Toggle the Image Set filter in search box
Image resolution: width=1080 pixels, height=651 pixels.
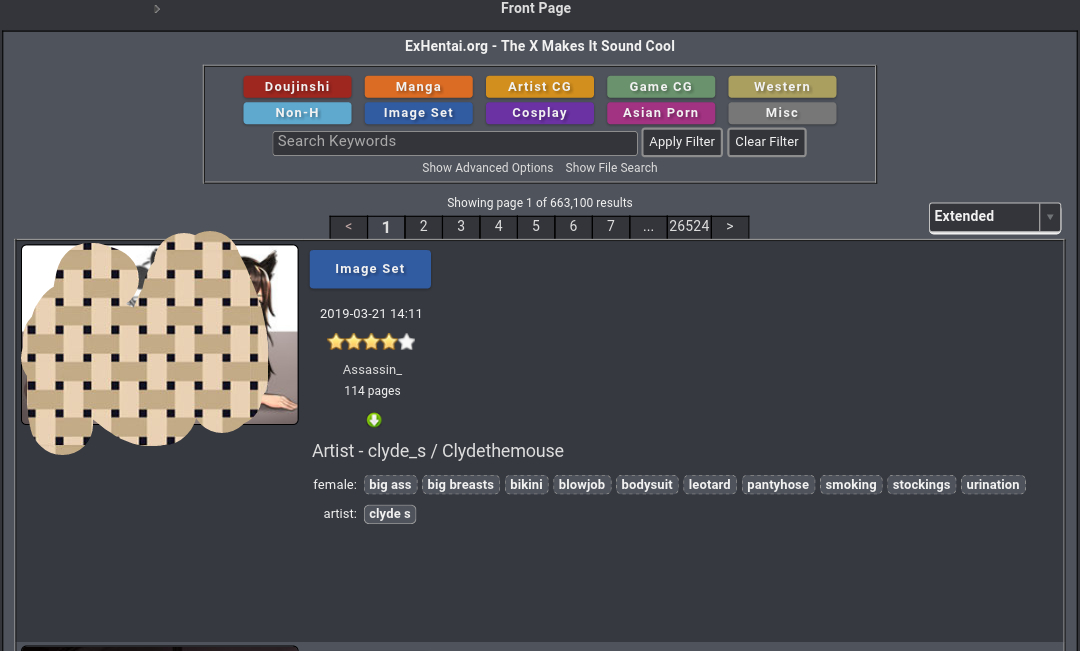point(419,113)
